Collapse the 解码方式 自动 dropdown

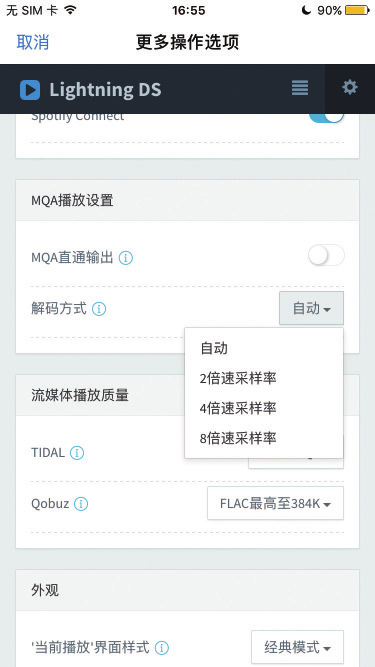(x=311, y=308)
